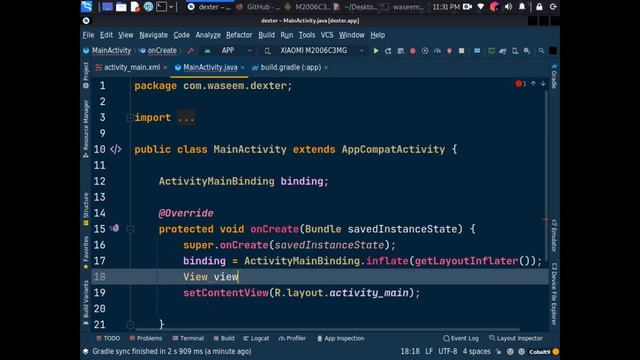Viewport: 640px width, 360px height.
Task: Switch to the activity_main.xml tab
Action: click(x=132, y=67)
